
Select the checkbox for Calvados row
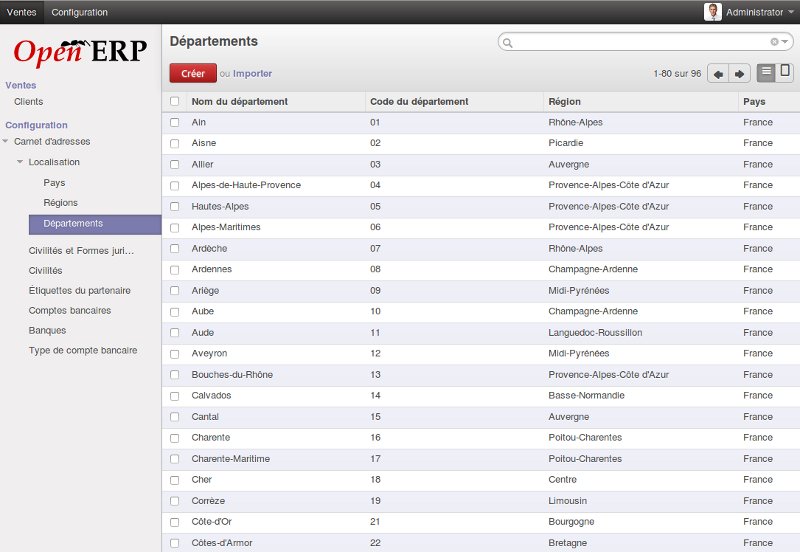coord(175,395)
